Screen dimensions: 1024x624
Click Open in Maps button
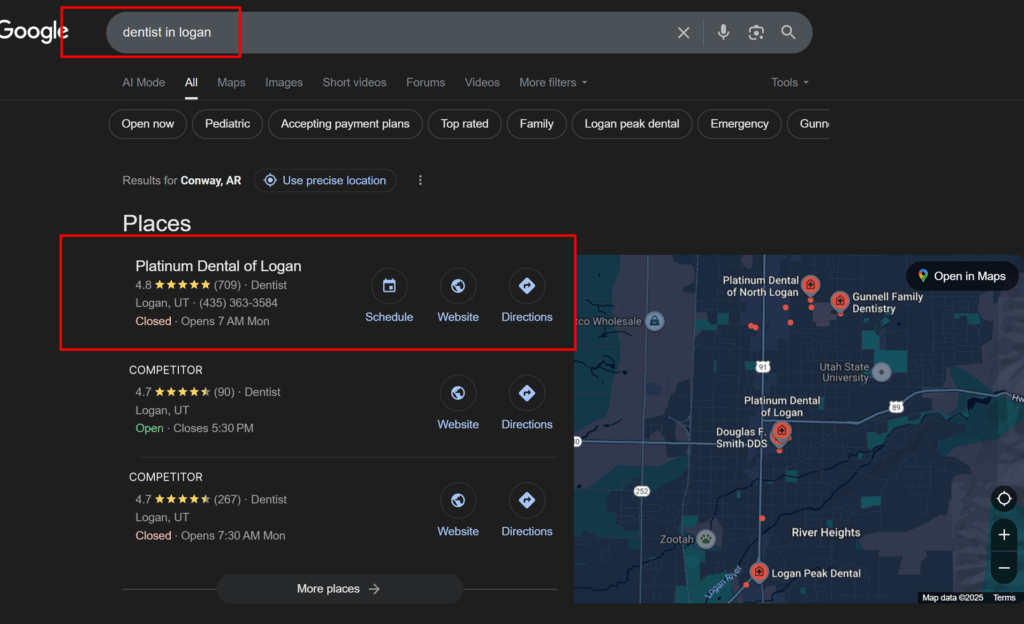click(962, 276)
